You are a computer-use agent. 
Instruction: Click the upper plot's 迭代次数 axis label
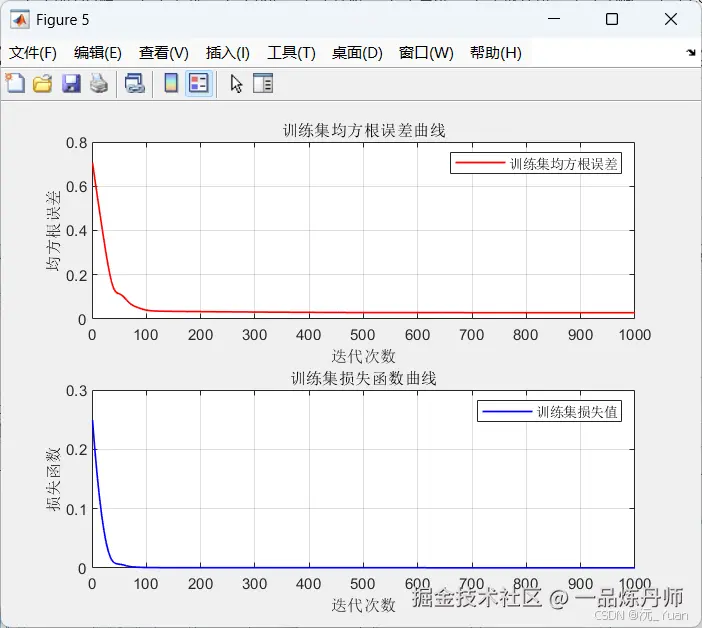click(x=364, y=356)
